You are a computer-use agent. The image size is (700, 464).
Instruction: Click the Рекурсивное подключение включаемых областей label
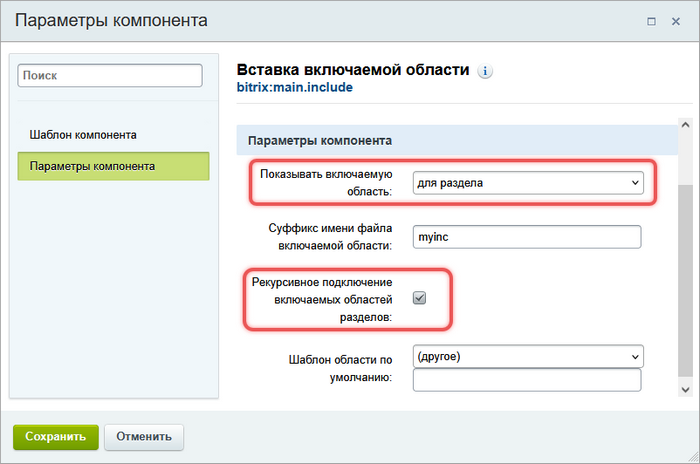click(x=322, y=298)
